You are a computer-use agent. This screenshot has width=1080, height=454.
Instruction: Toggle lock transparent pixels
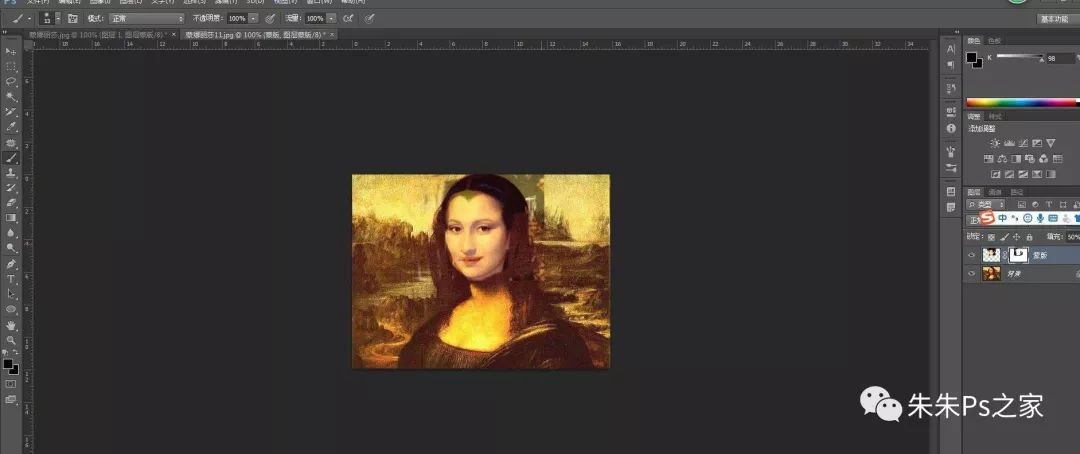992,236
